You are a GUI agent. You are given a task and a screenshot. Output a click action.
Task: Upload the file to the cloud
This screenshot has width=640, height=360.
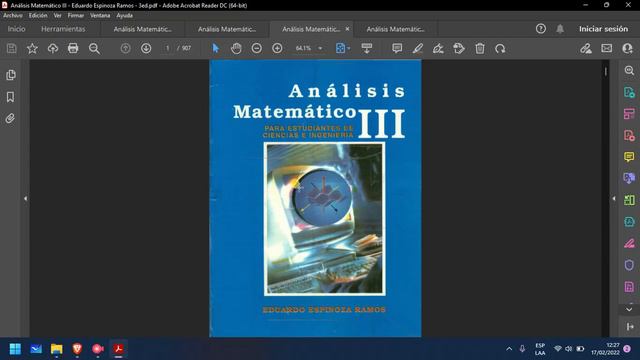[x=53, y=48]
